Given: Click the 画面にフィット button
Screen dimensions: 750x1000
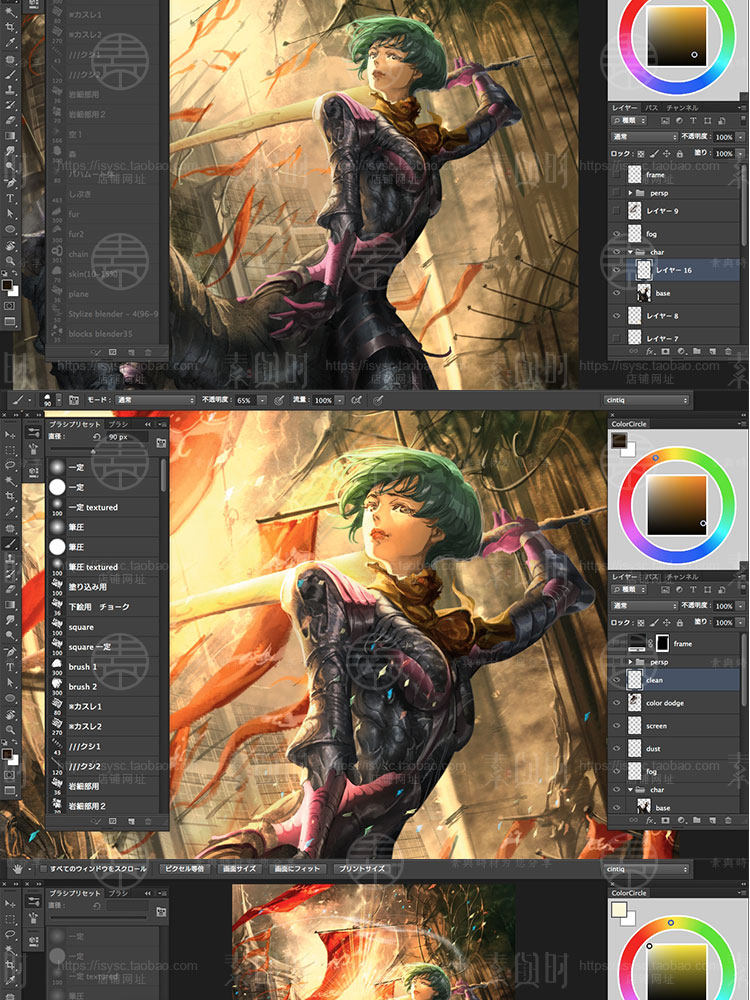Looking at the screenshot, I should 297,869.
